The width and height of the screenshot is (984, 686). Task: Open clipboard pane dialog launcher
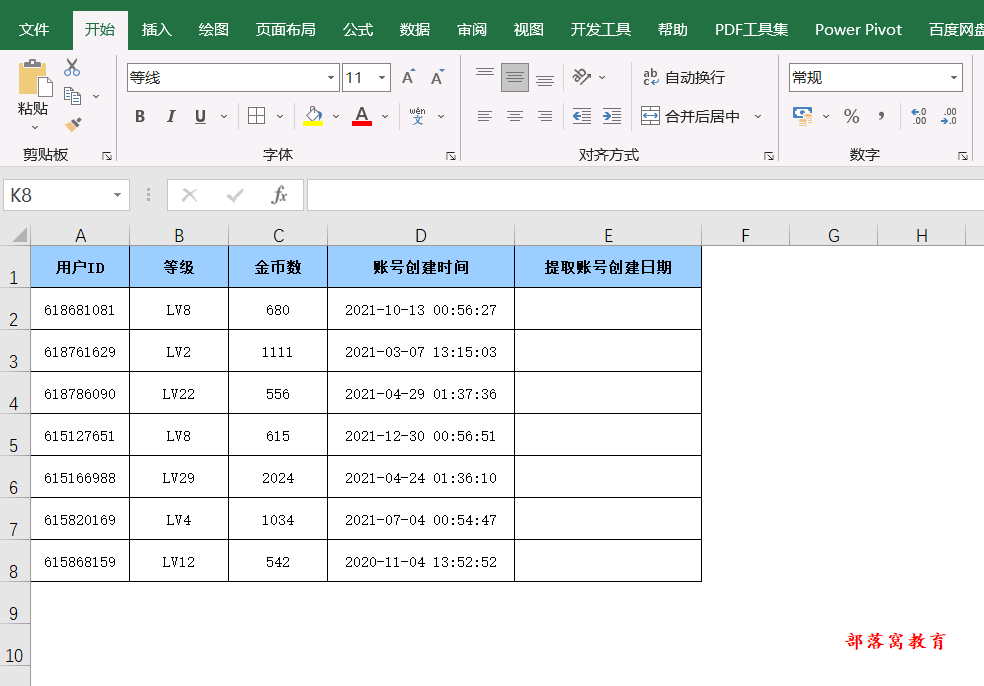point(107,156)
